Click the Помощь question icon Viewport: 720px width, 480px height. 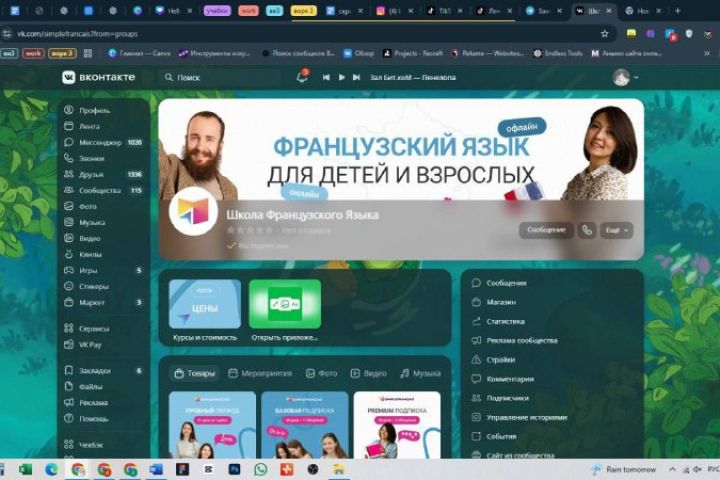coord(69,418)
